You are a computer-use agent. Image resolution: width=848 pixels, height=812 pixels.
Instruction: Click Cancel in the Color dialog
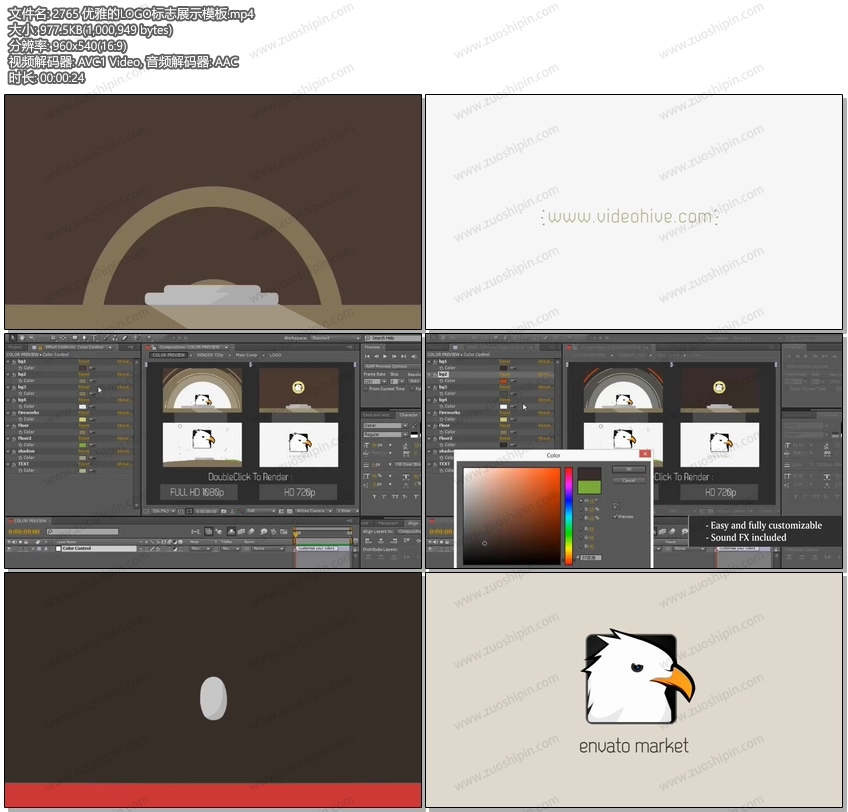(x=628, y=480)
